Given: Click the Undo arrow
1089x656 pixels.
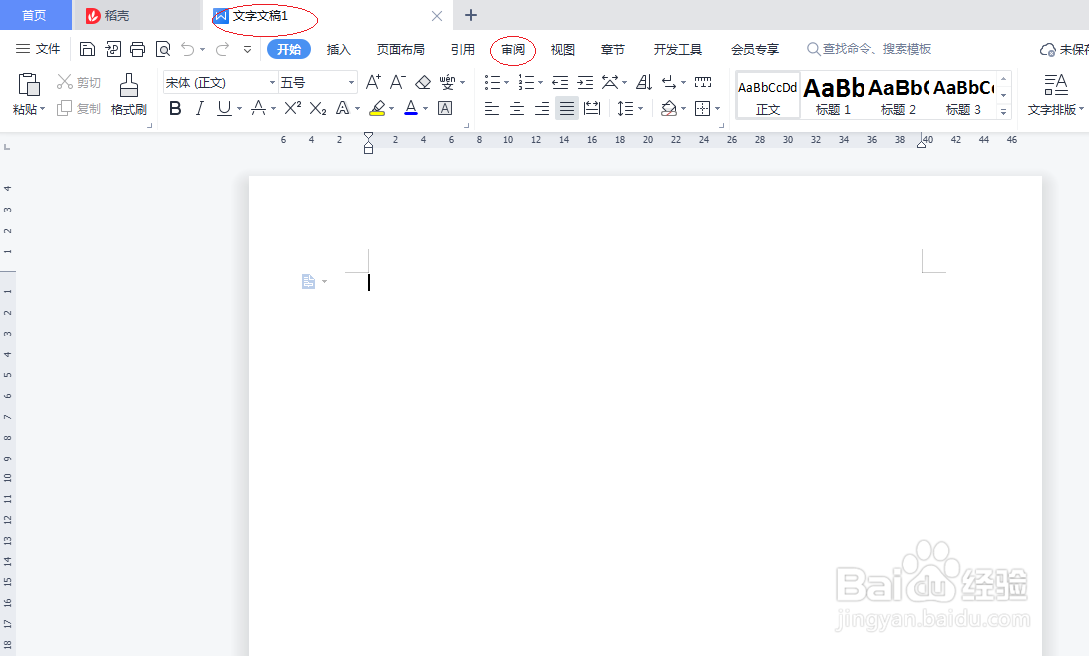Looking at the screenshot, I should 188,49.
